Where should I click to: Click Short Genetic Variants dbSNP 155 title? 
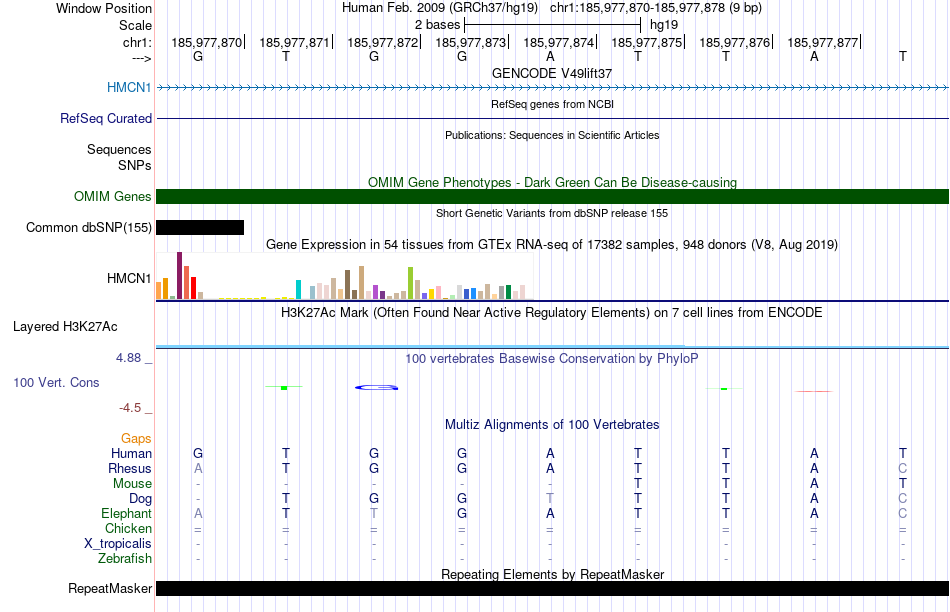point(552,213)
